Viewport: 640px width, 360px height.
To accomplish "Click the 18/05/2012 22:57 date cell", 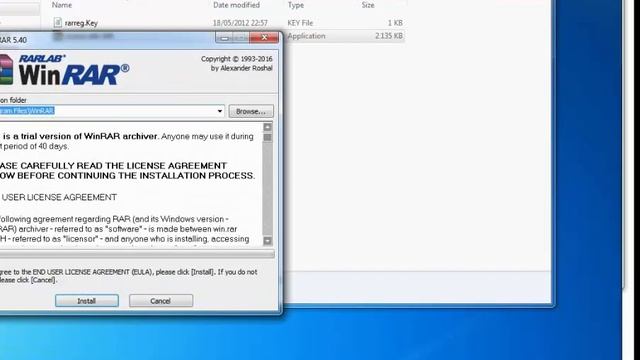I will (x=240, y=23).
